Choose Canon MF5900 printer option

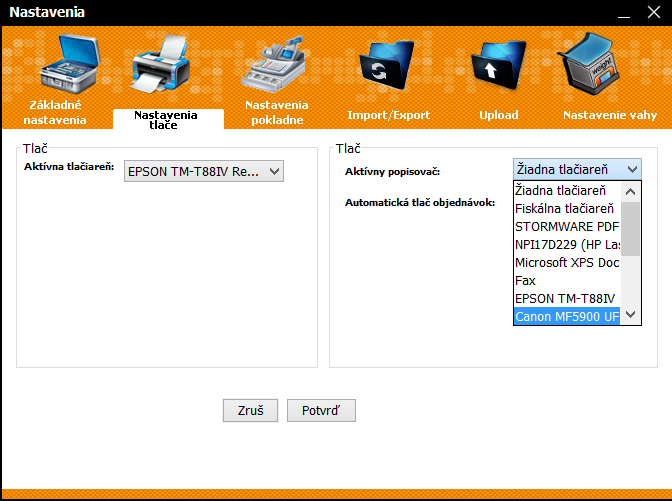(x=565, y=317)
